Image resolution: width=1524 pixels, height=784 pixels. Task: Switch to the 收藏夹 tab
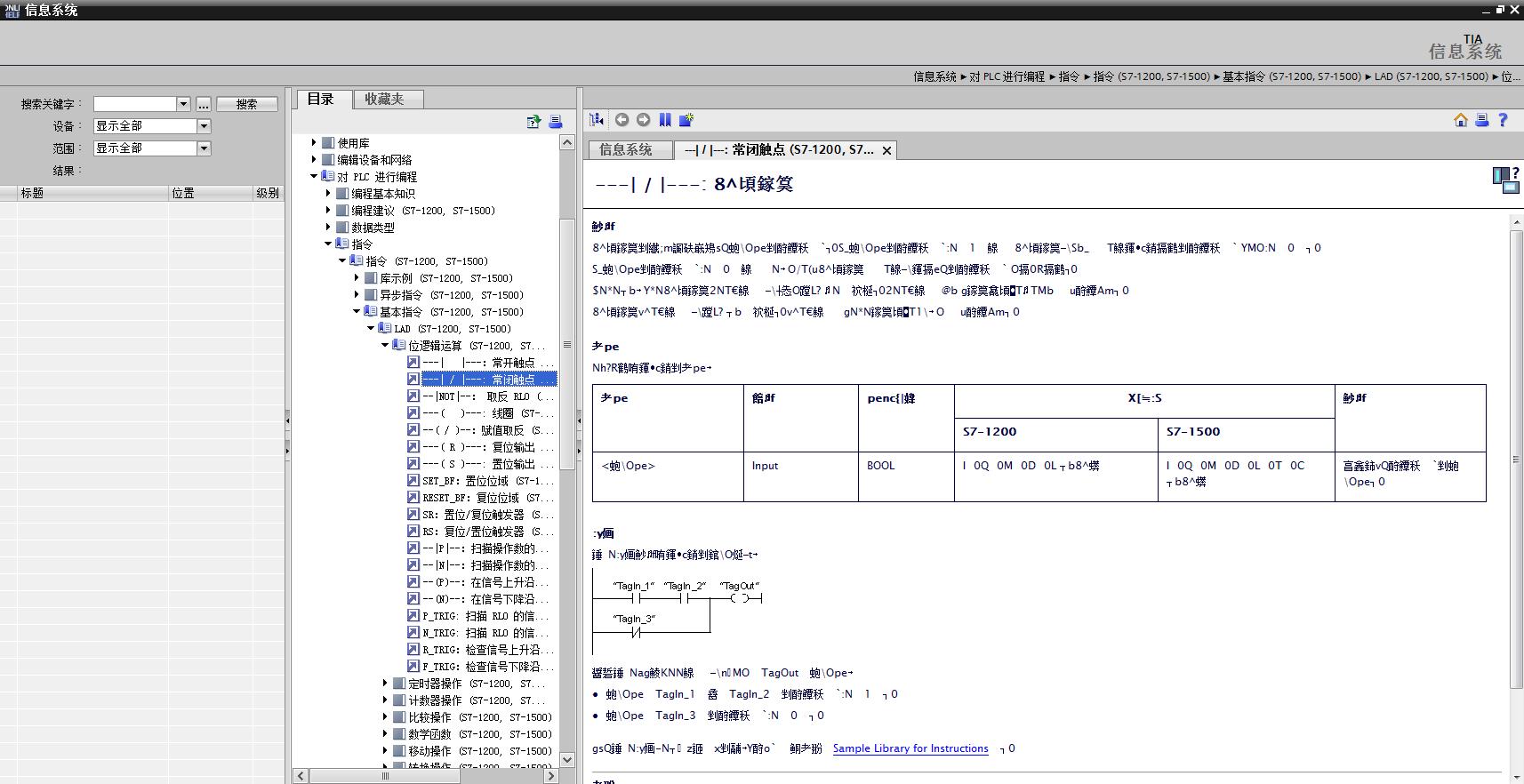click(384, 99)
